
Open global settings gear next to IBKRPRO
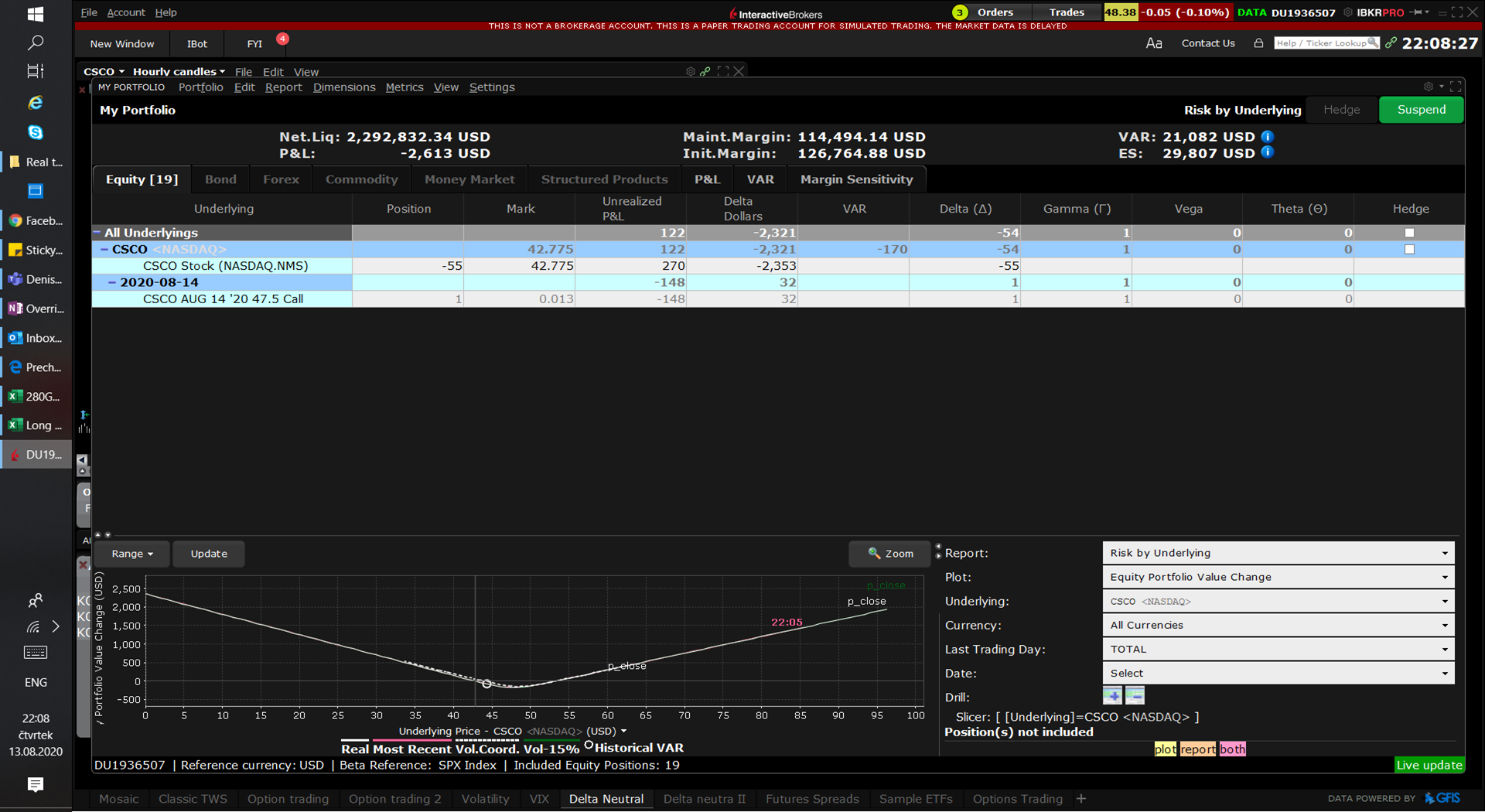point(1348,12)
